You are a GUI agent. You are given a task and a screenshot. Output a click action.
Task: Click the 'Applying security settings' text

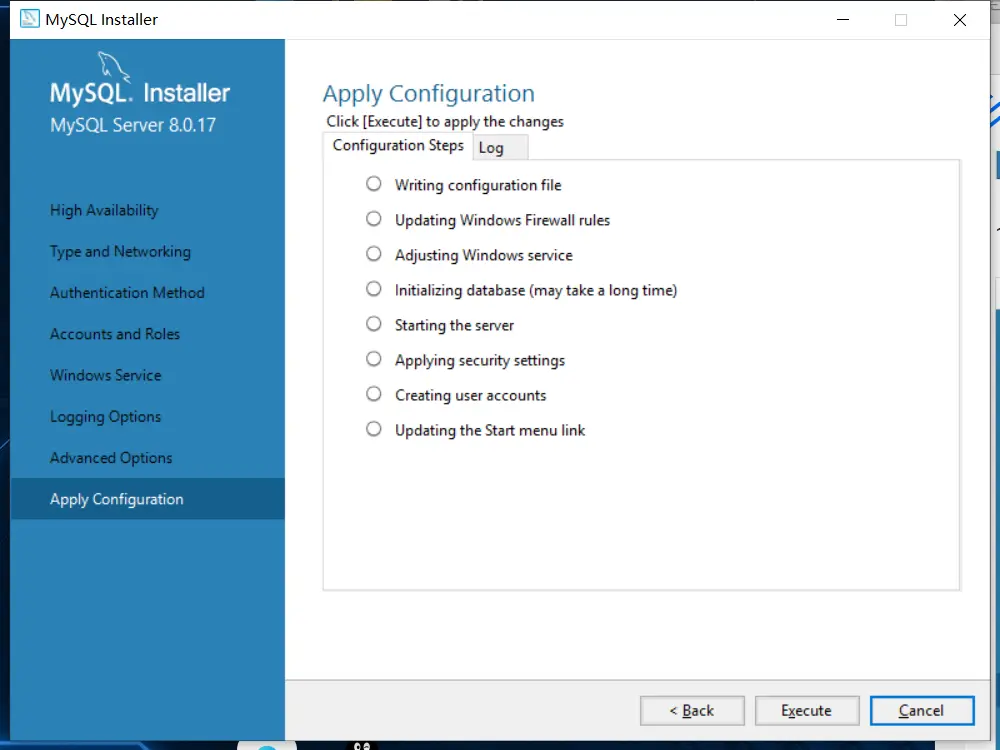point(480,361)
